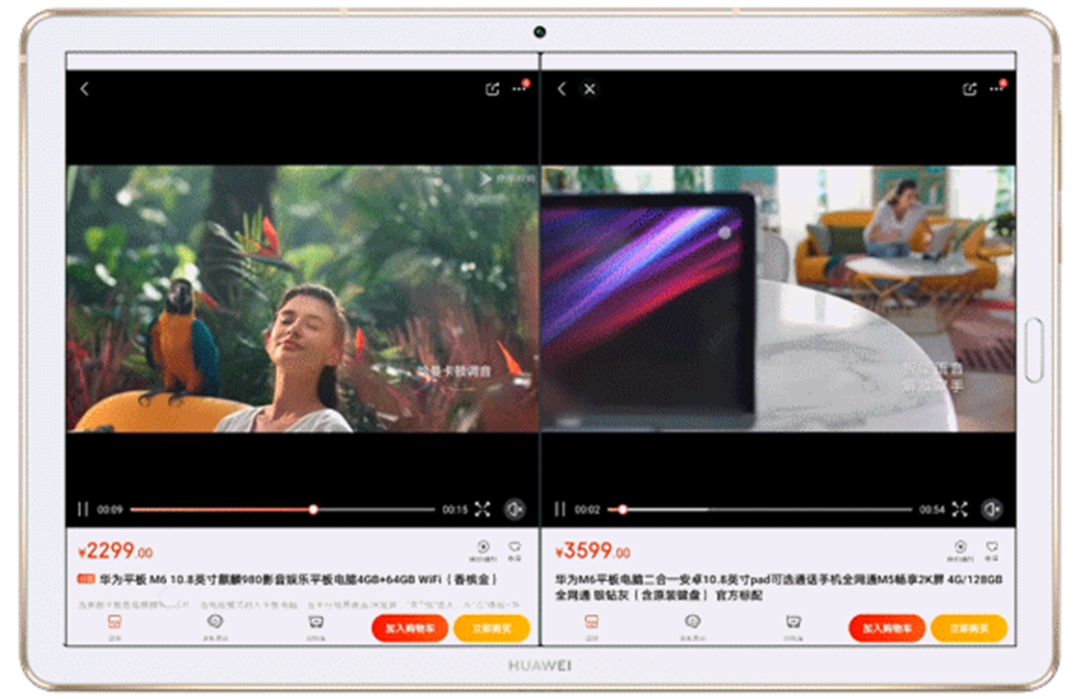The width and height of the screenshot is (1080, 699).
Task: Tap the price-drop alert icon beside ¥3599
Action: [x=960, y=550]
